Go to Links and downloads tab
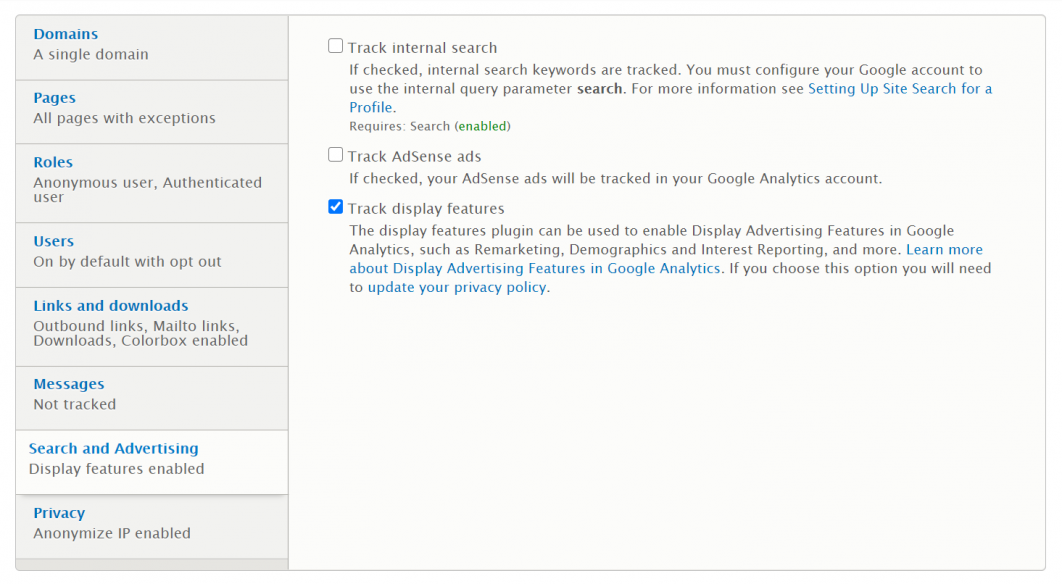The image size is (1062, 584). [x=111, y=306]
